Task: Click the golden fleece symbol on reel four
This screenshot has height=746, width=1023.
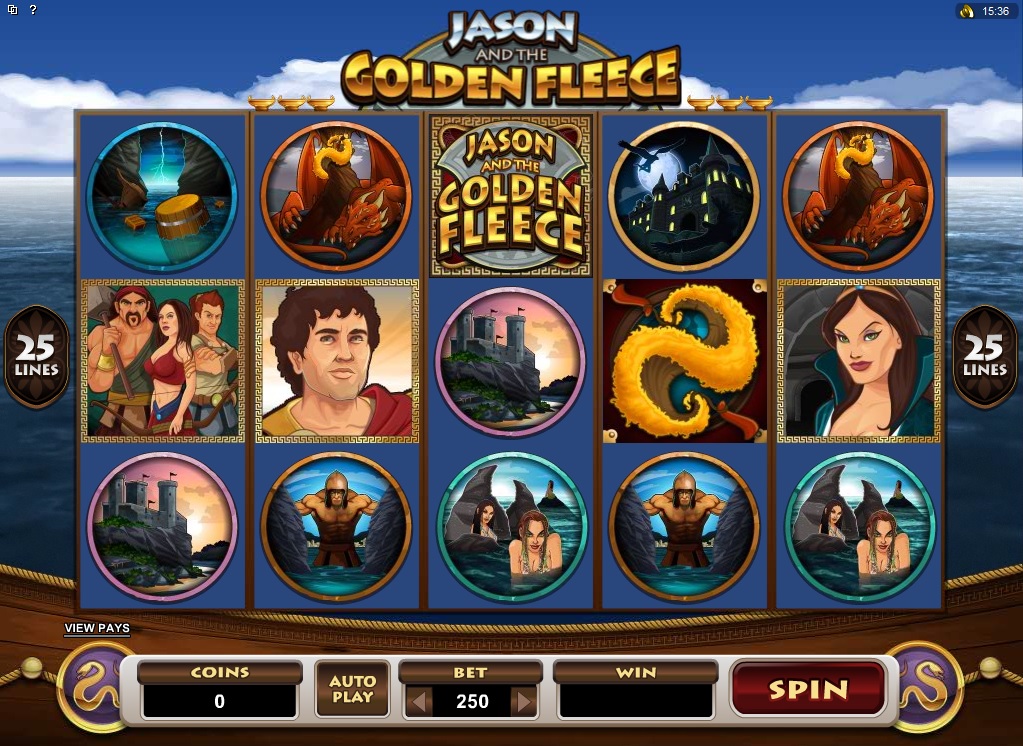Action: point(684,361)
